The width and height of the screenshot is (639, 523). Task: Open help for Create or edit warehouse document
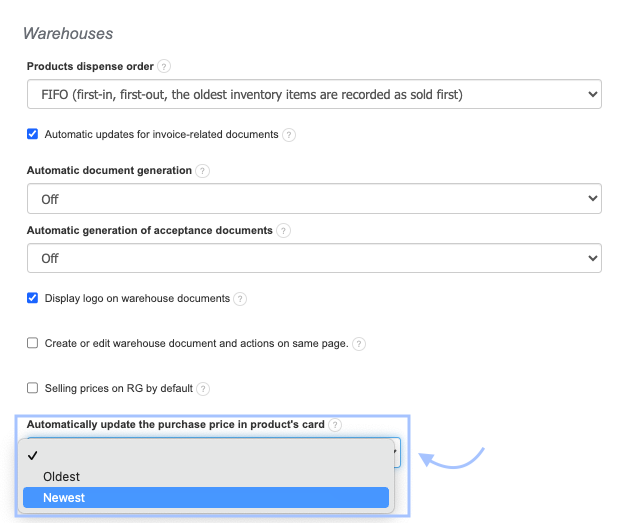[x=359, y=344]
